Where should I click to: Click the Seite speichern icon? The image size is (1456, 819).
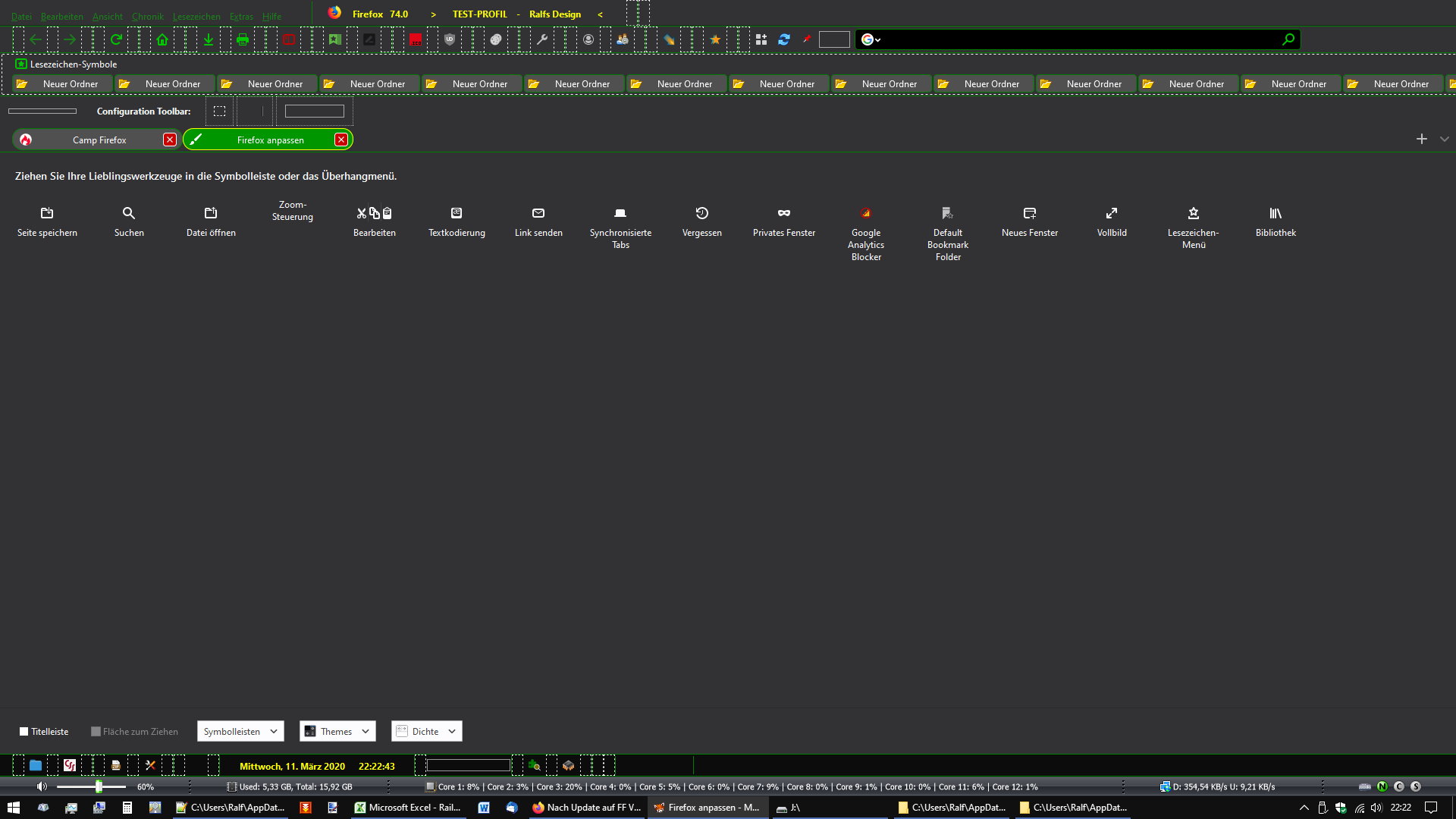click(47, 213)
